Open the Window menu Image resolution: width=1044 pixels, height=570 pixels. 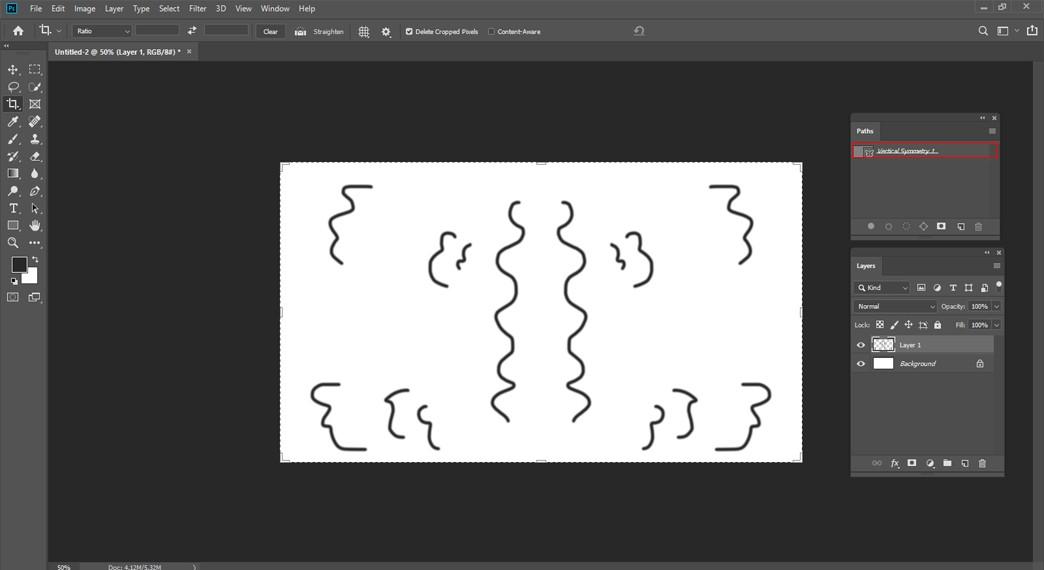pyautogui.click(x=275, y=9)
